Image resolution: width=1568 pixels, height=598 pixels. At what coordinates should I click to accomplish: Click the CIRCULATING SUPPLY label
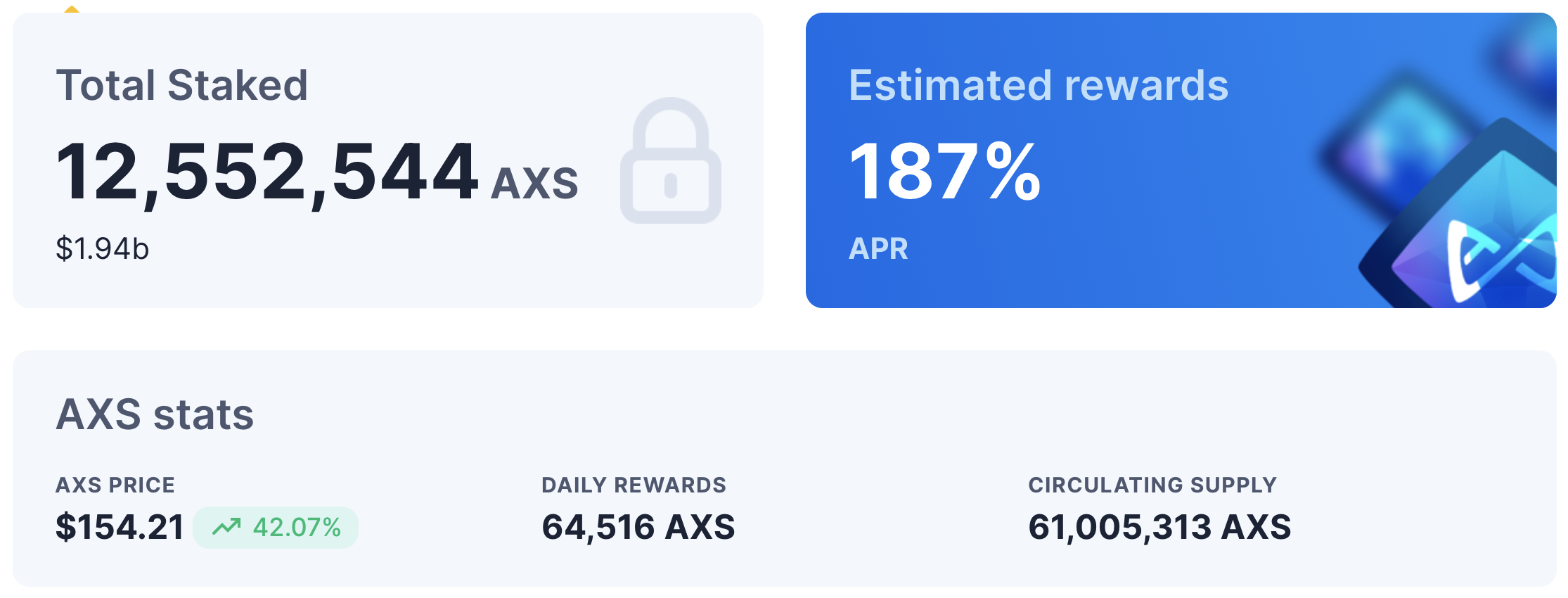tap(1152, 485)
